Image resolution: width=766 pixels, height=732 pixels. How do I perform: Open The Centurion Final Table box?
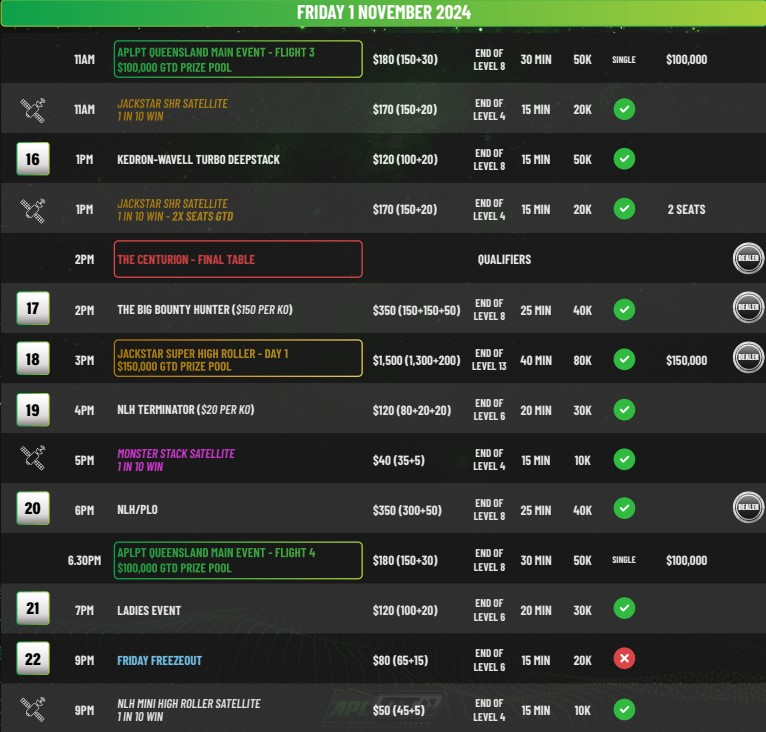click(238, 259)
